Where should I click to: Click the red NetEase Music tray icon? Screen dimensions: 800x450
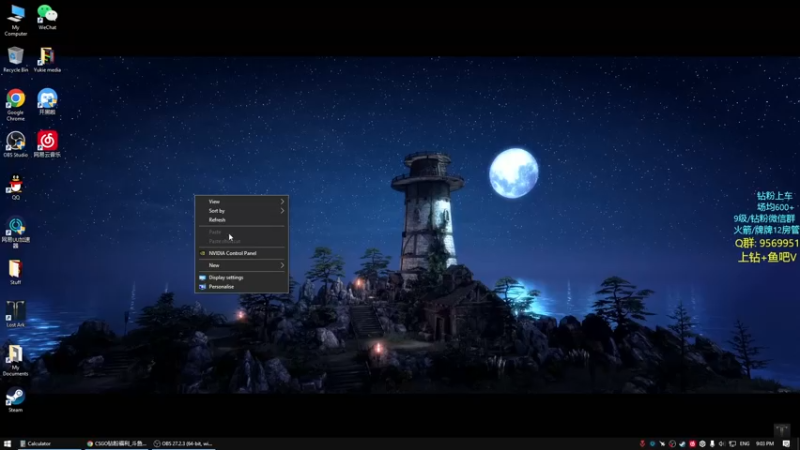click(x=692, y=444)
